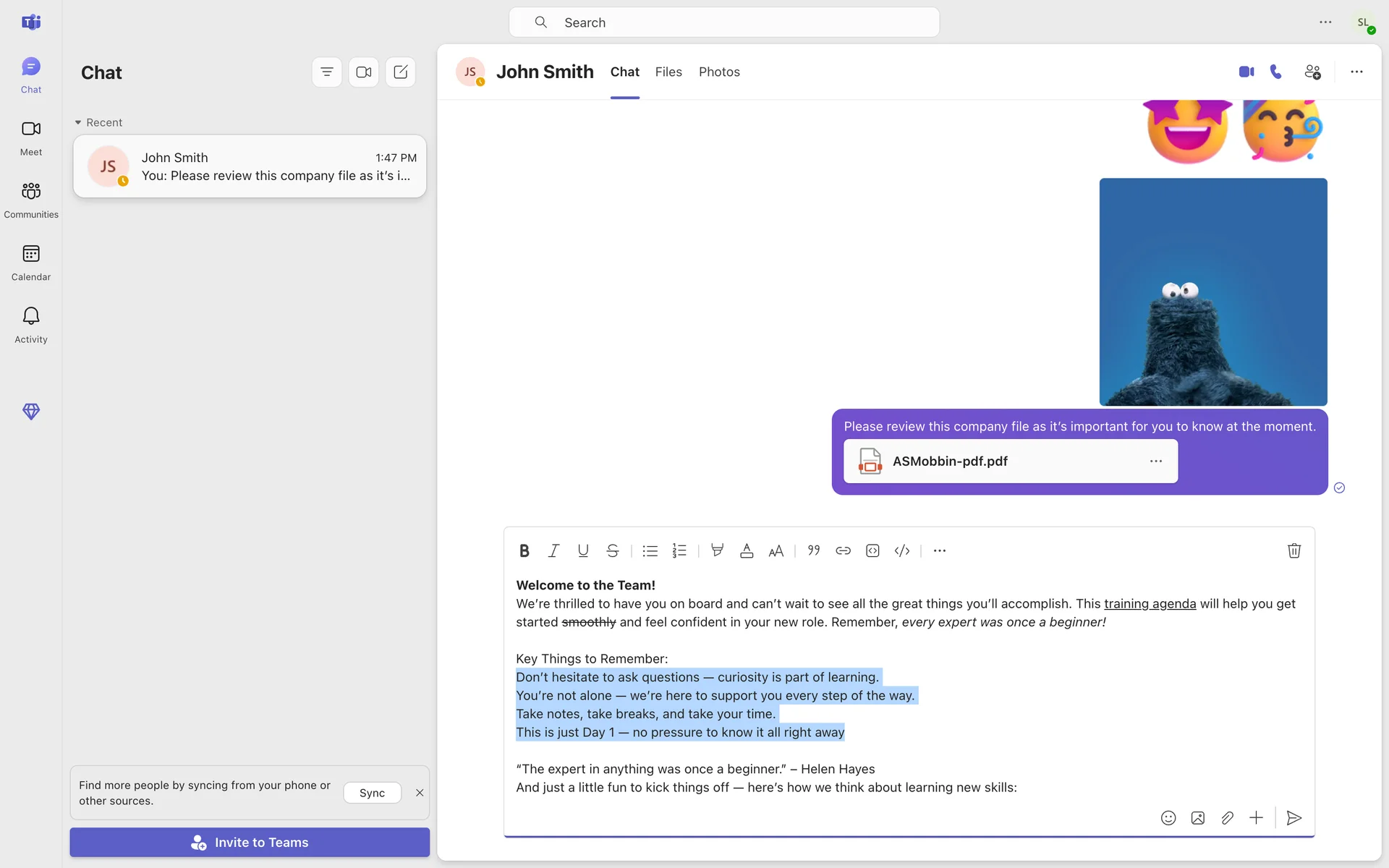Open the font size menu
Image resolution: width=1389 pixels, height=868 pixels.
click(x=776, y=550)
